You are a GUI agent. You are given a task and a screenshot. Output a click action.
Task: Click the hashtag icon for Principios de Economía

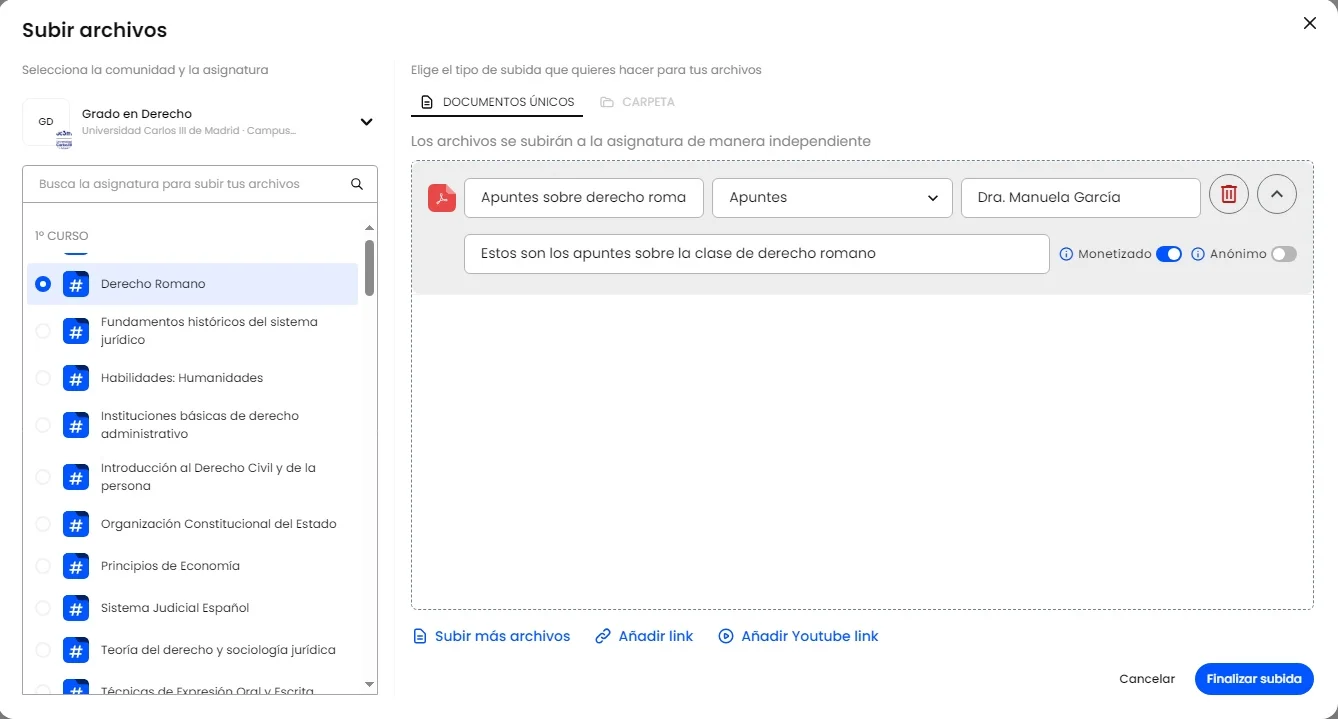[x=76, y=566]
